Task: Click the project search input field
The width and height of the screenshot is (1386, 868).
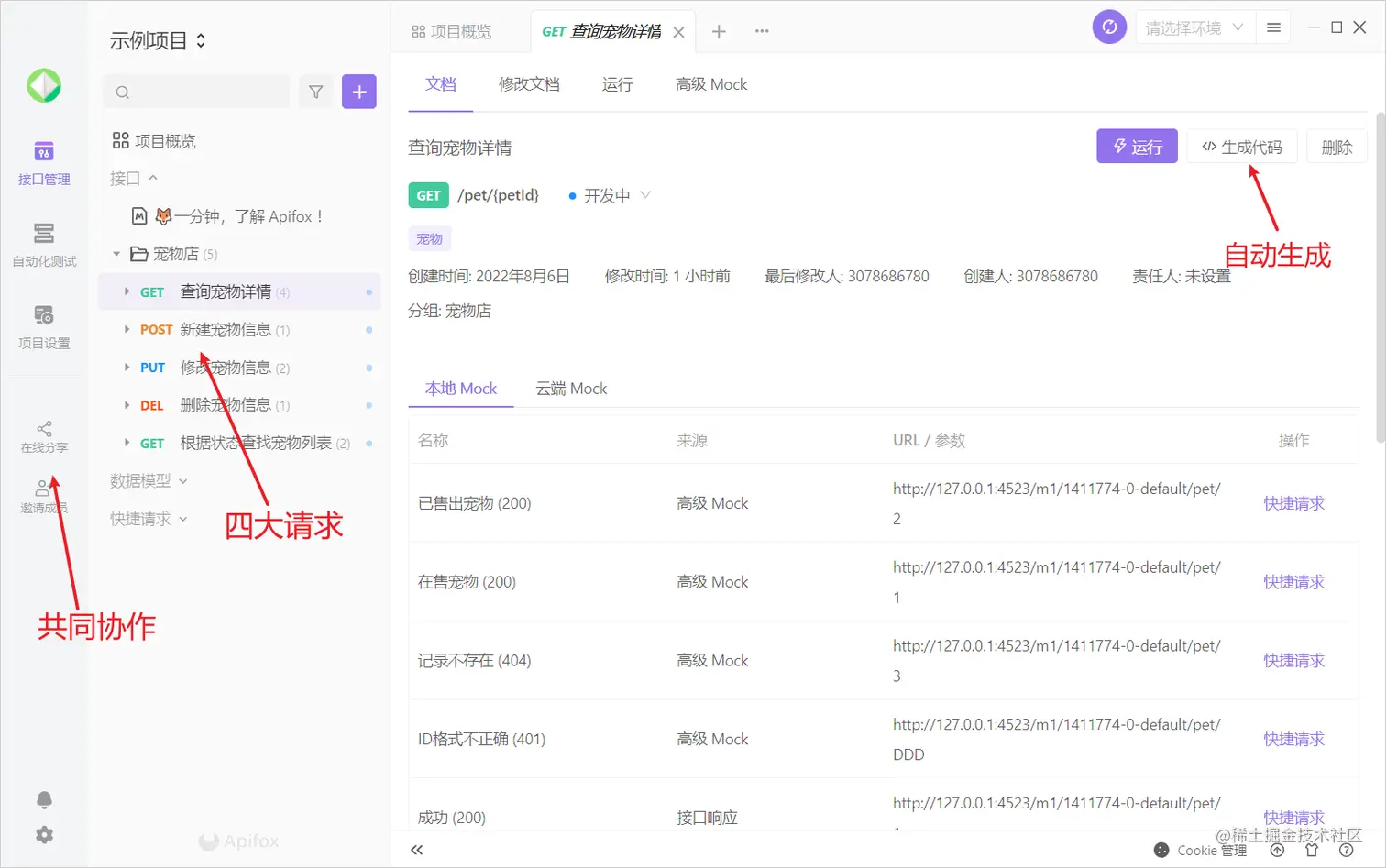Action: coord(195,92)
